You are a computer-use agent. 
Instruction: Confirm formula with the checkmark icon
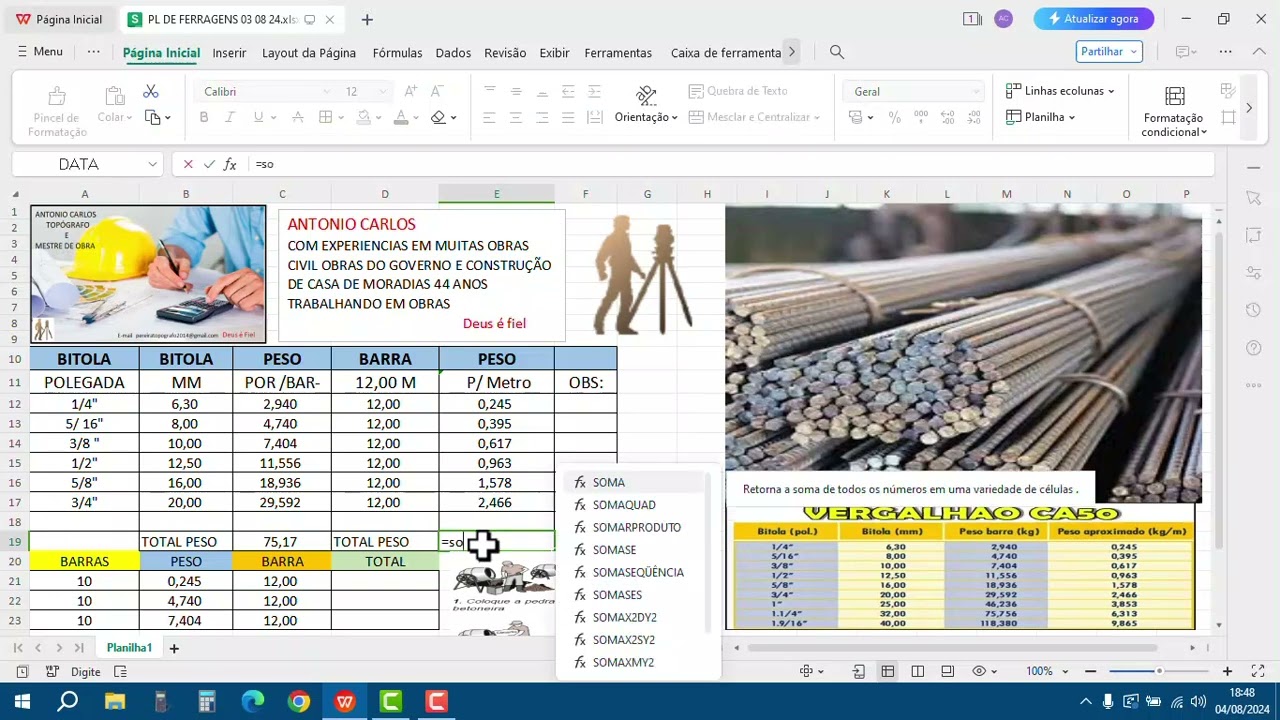tap(209, 164)
